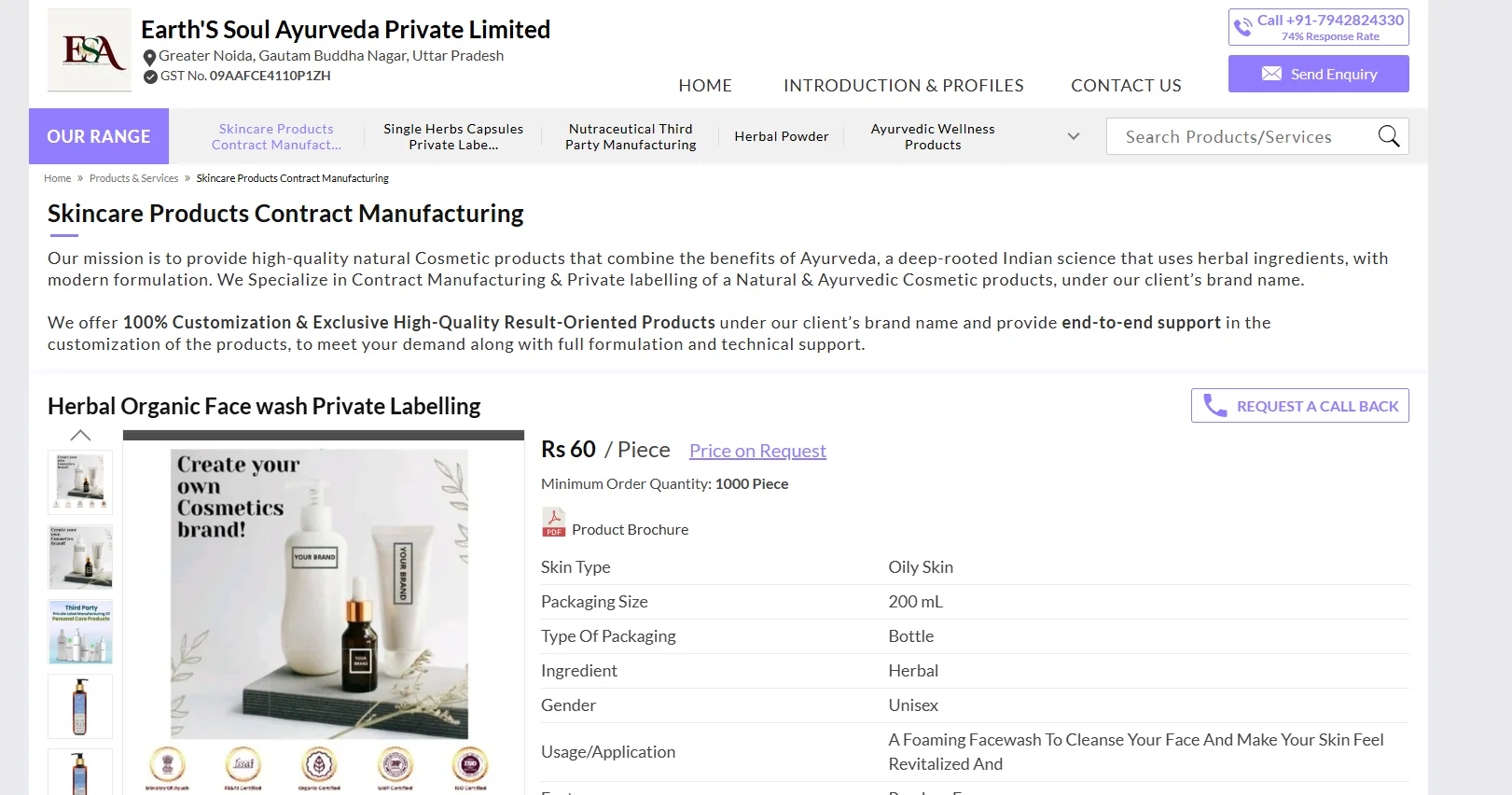Click the PDF icon for Product Brochure
The image size is (1512, 795).
pos(553,522)
